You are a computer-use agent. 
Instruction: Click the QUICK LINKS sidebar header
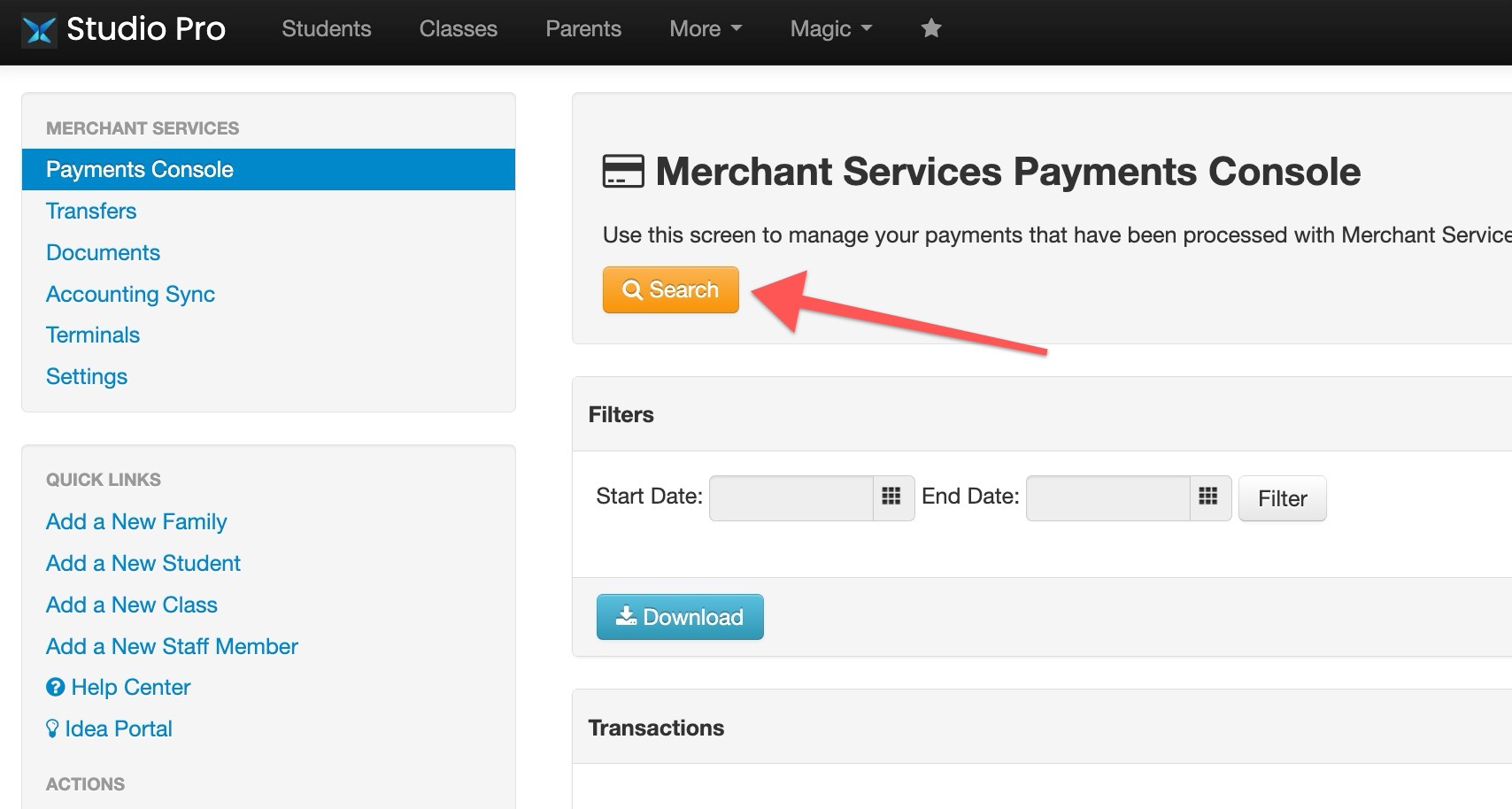click(104, 480)
